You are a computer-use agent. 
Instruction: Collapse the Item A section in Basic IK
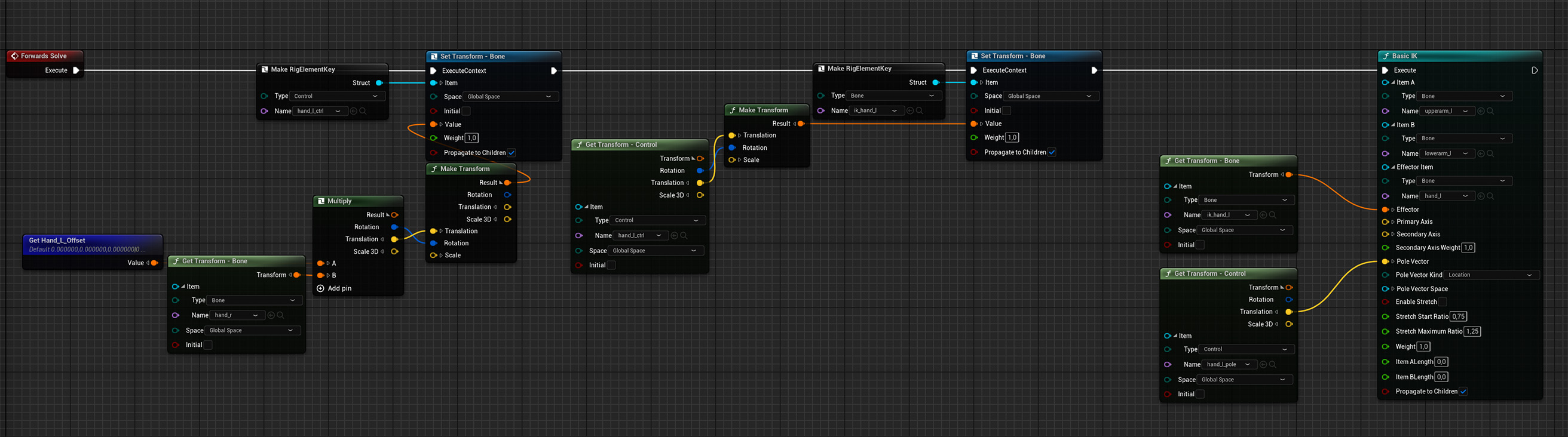coord(1394,82)
